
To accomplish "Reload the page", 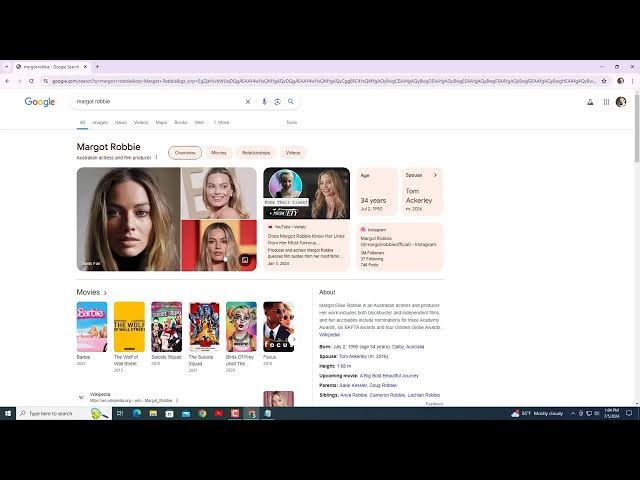I will 31,81.
